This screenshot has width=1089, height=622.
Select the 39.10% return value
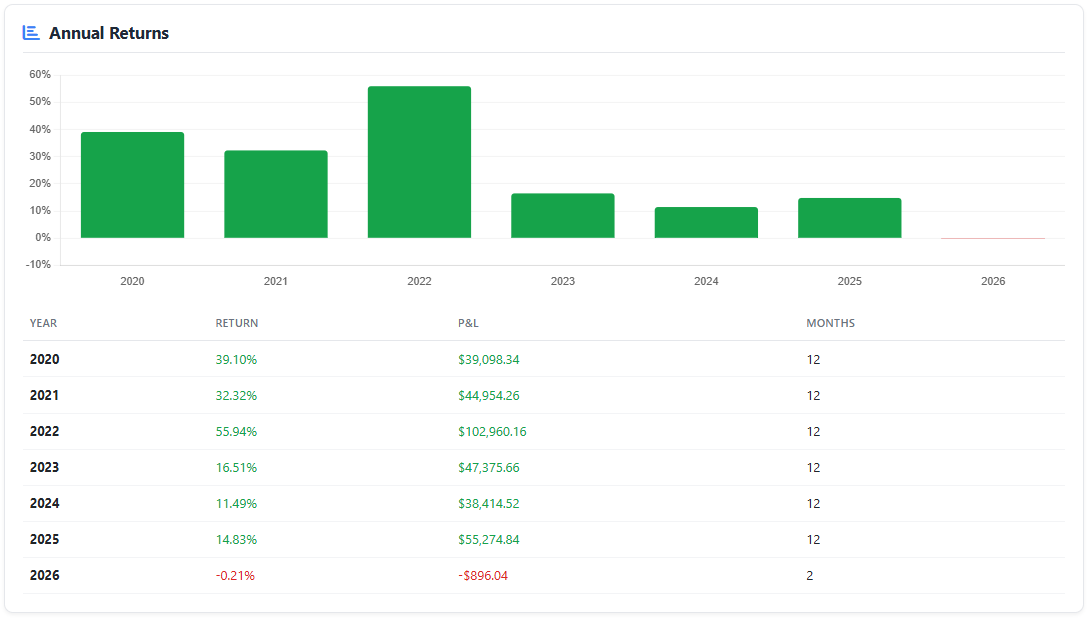point(236,359)
